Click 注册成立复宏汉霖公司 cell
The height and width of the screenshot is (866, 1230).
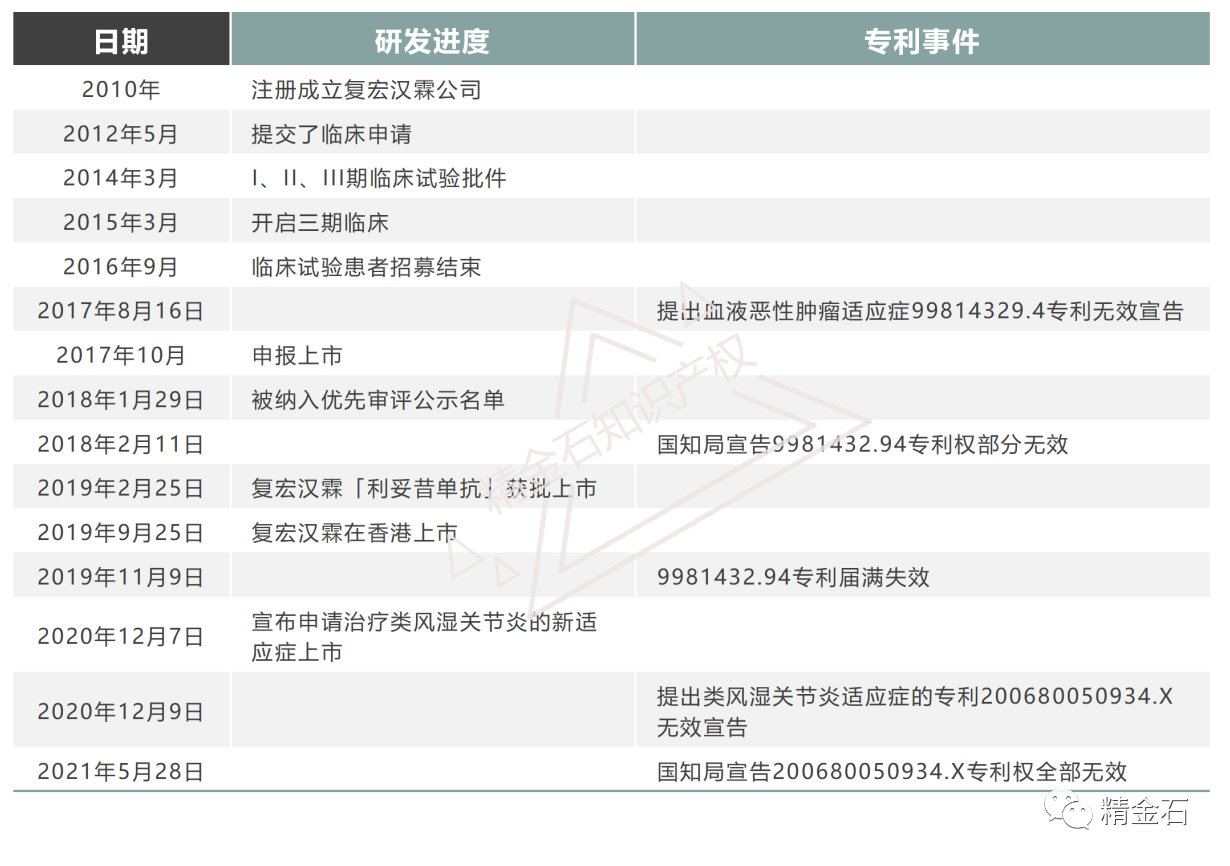pyautogui.click(x=432, y=90)
